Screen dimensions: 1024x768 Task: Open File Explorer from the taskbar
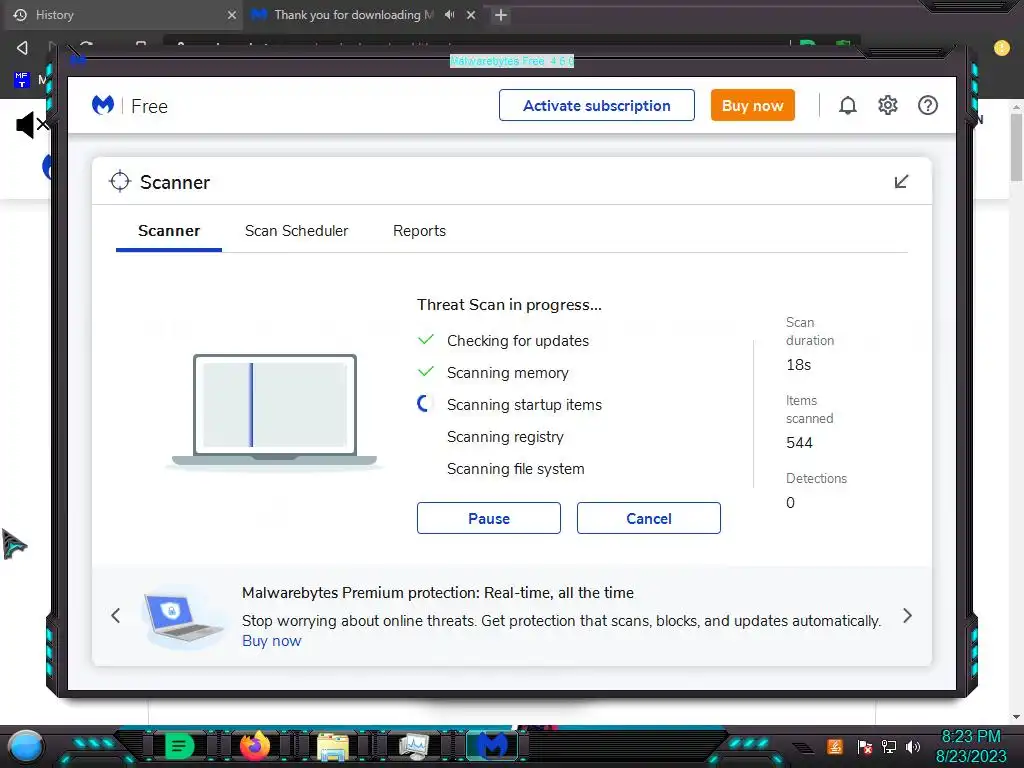pyautogui.click(x=332, y=746)
